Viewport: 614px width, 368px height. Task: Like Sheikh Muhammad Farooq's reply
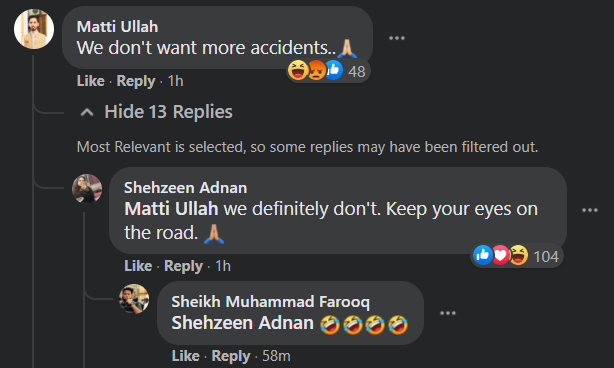(185, 356)
